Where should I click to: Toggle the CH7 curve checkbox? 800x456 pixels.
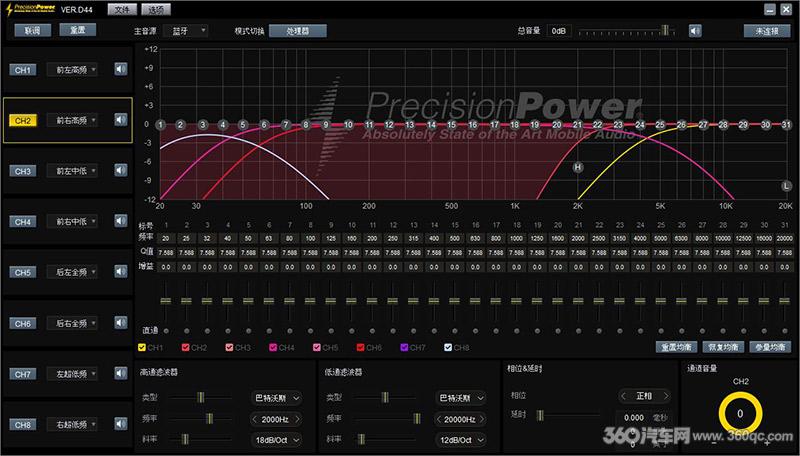click(x=404, y=347)
